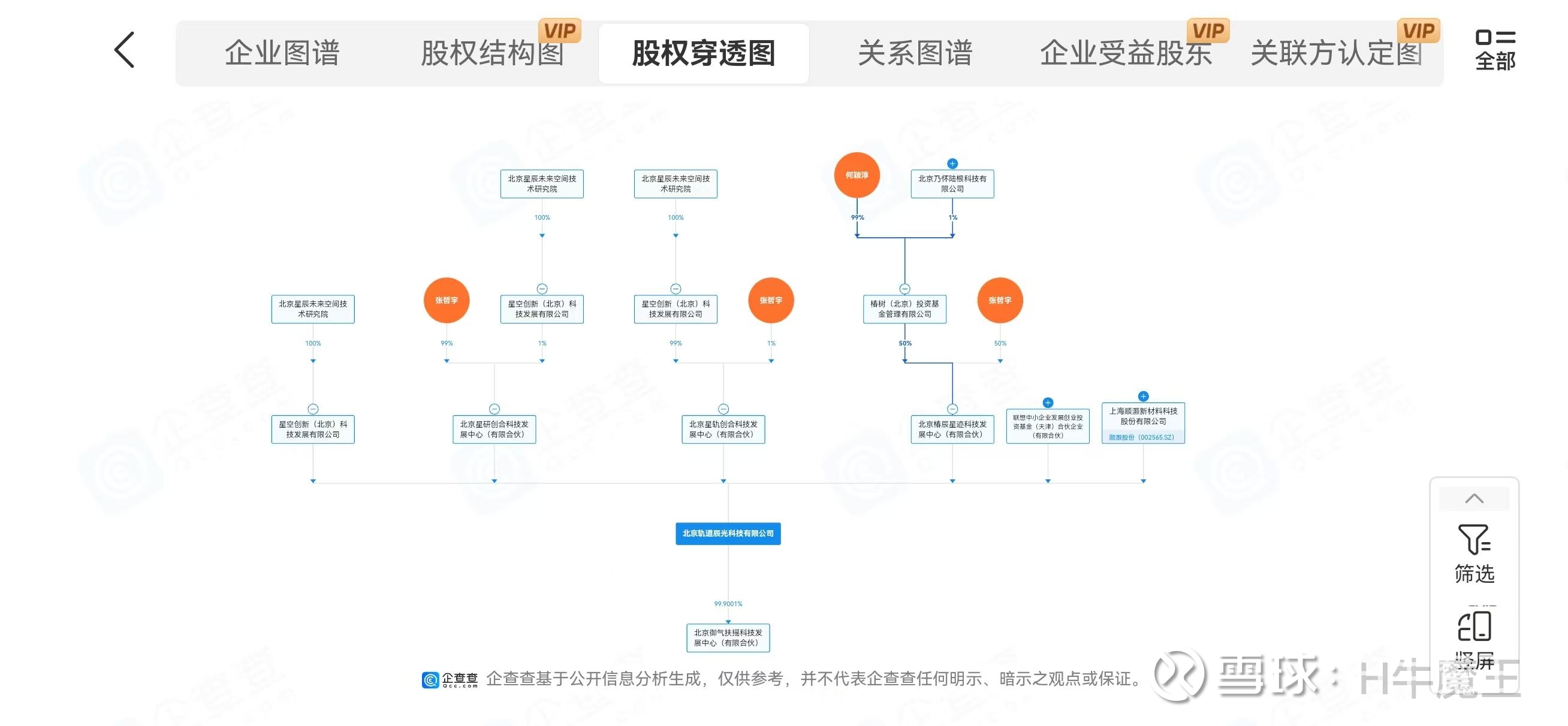Viewport: 1568px width, 726px height.
Task: Click 北京御气扶摇科技发展中心 node
Action: pyautogui.click(x=728, y=638)
